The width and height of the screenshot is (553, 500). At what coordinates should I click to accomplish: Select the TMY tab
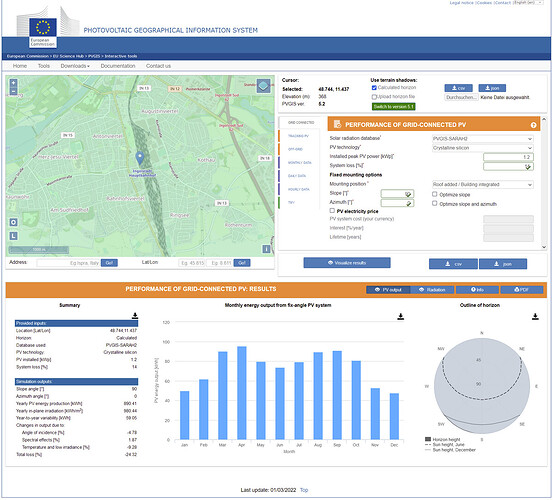pyautogui.click(x=291, y=202)
